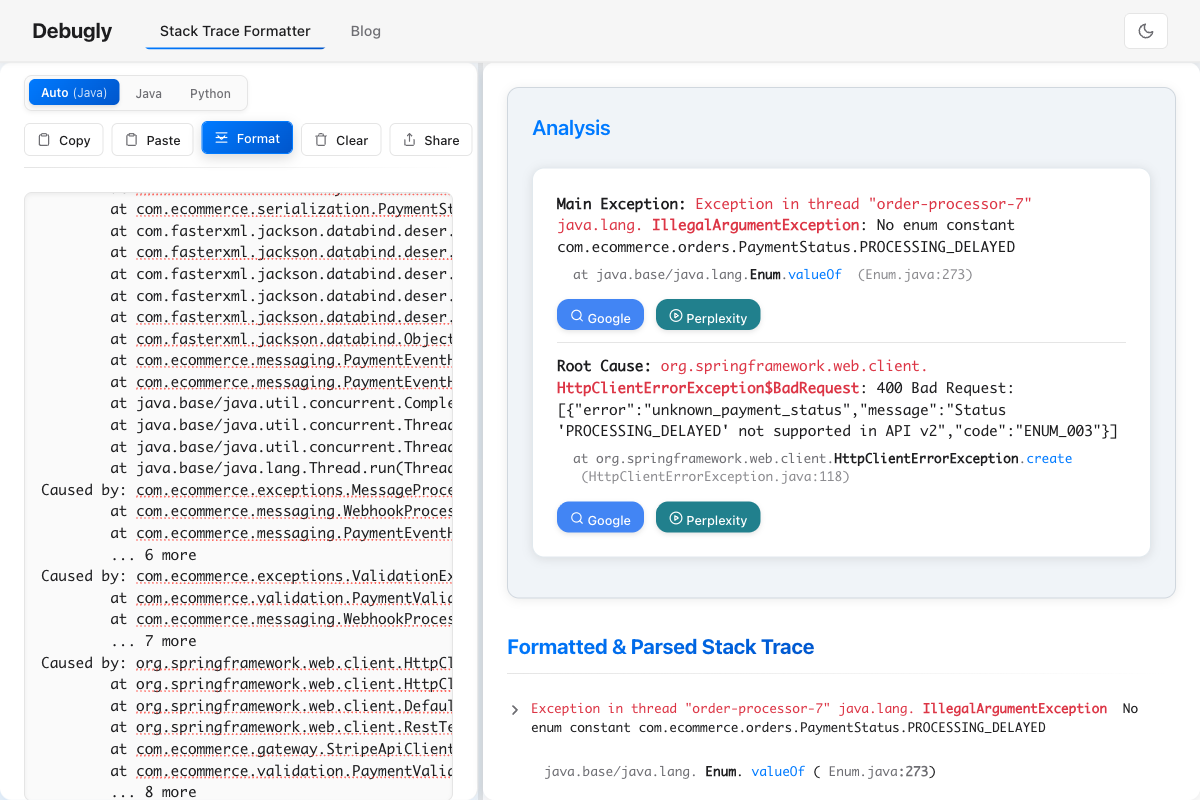Click the Debugly logo
Screen dimensions: 1200x800
[72, 31]
